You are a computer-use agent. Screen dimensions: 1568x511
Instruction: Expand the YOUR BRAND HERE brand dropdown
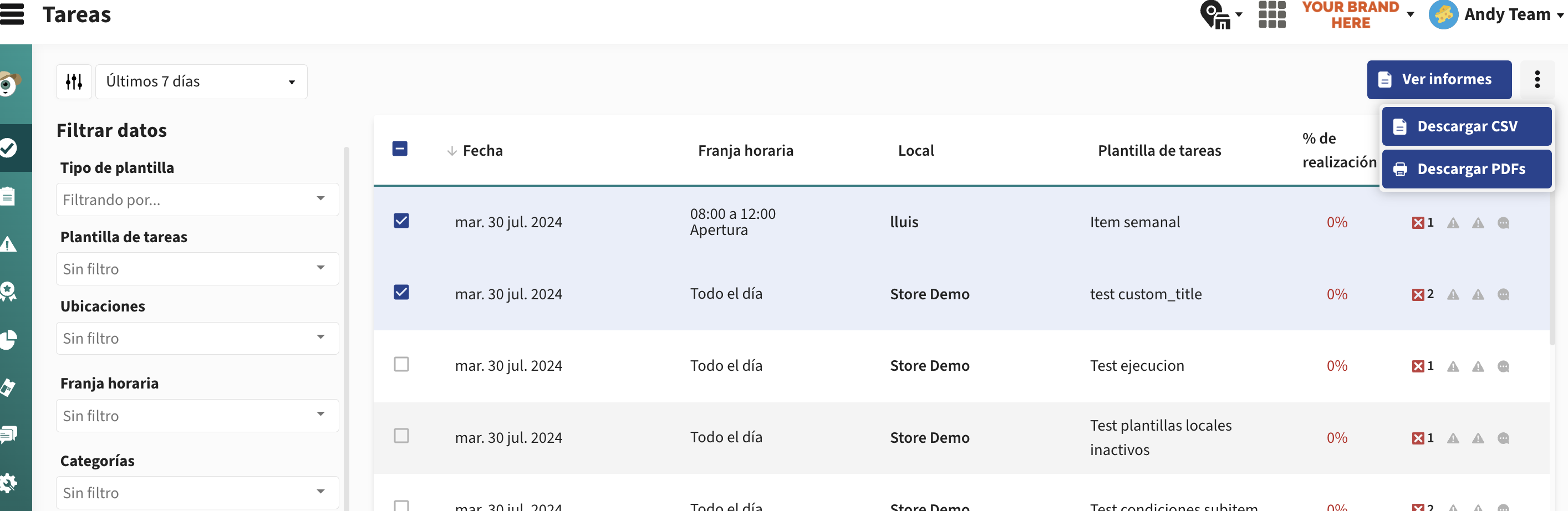pyautogui.click(x=1358, y=14)
